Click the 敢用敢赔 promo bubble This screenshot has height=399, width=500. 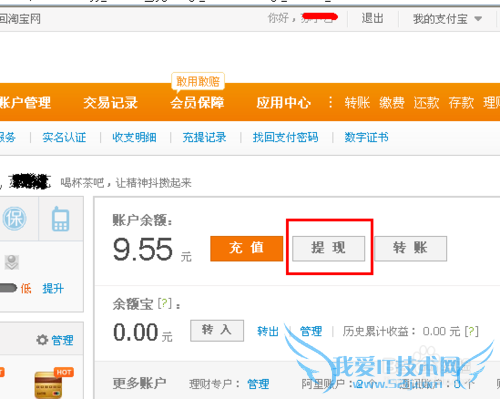click(198, 81)
